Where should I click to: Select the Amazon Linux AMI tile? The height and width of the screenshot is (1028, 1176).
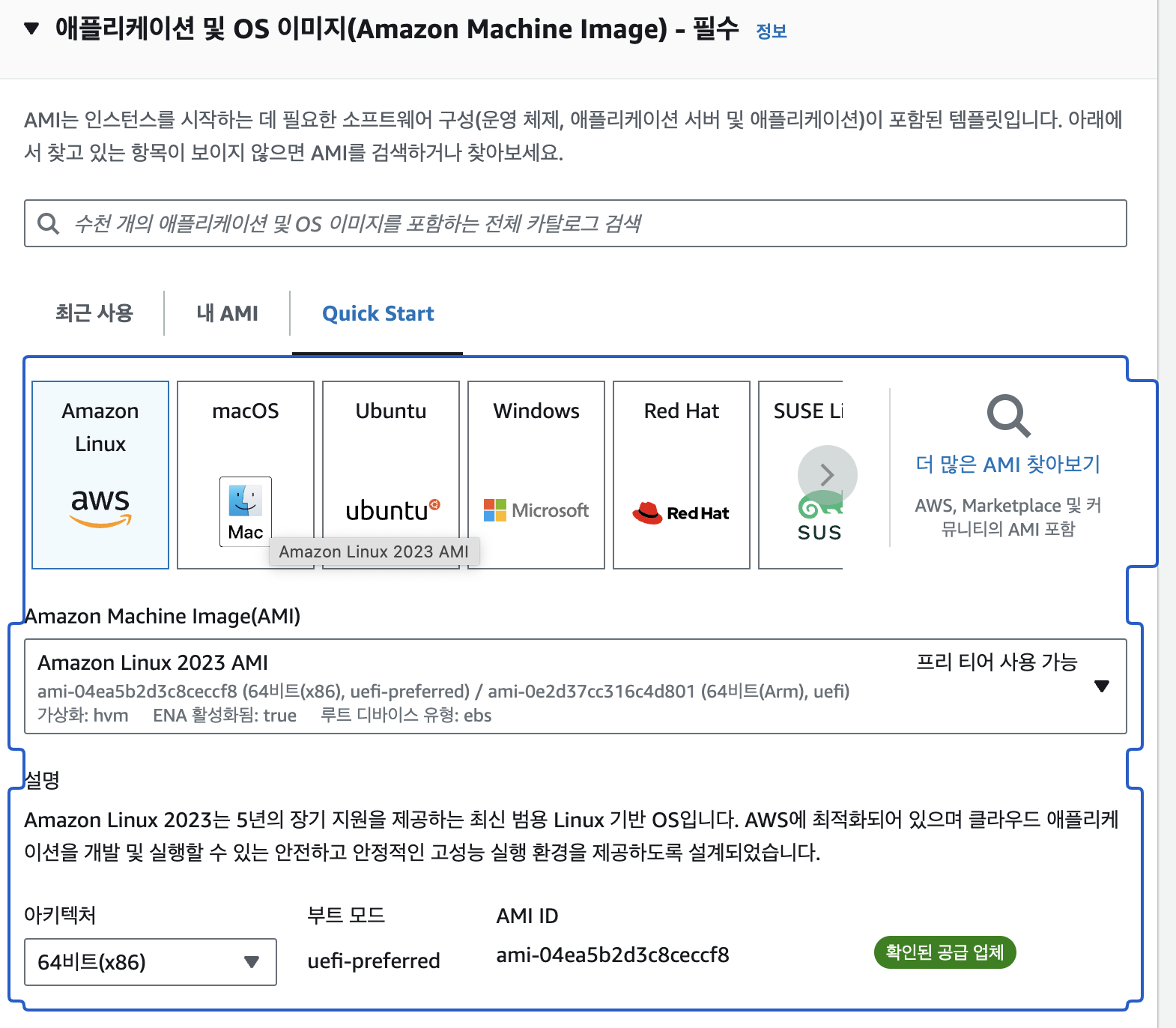(x=100, y=475)
